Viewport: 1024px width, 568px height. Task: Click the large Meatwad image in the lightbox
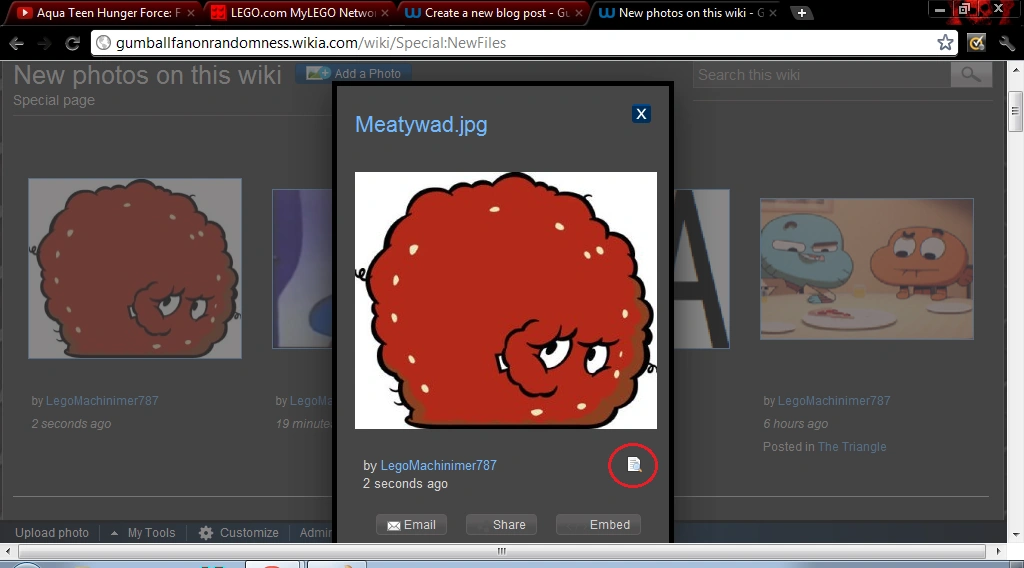click(x=505, y=300)
